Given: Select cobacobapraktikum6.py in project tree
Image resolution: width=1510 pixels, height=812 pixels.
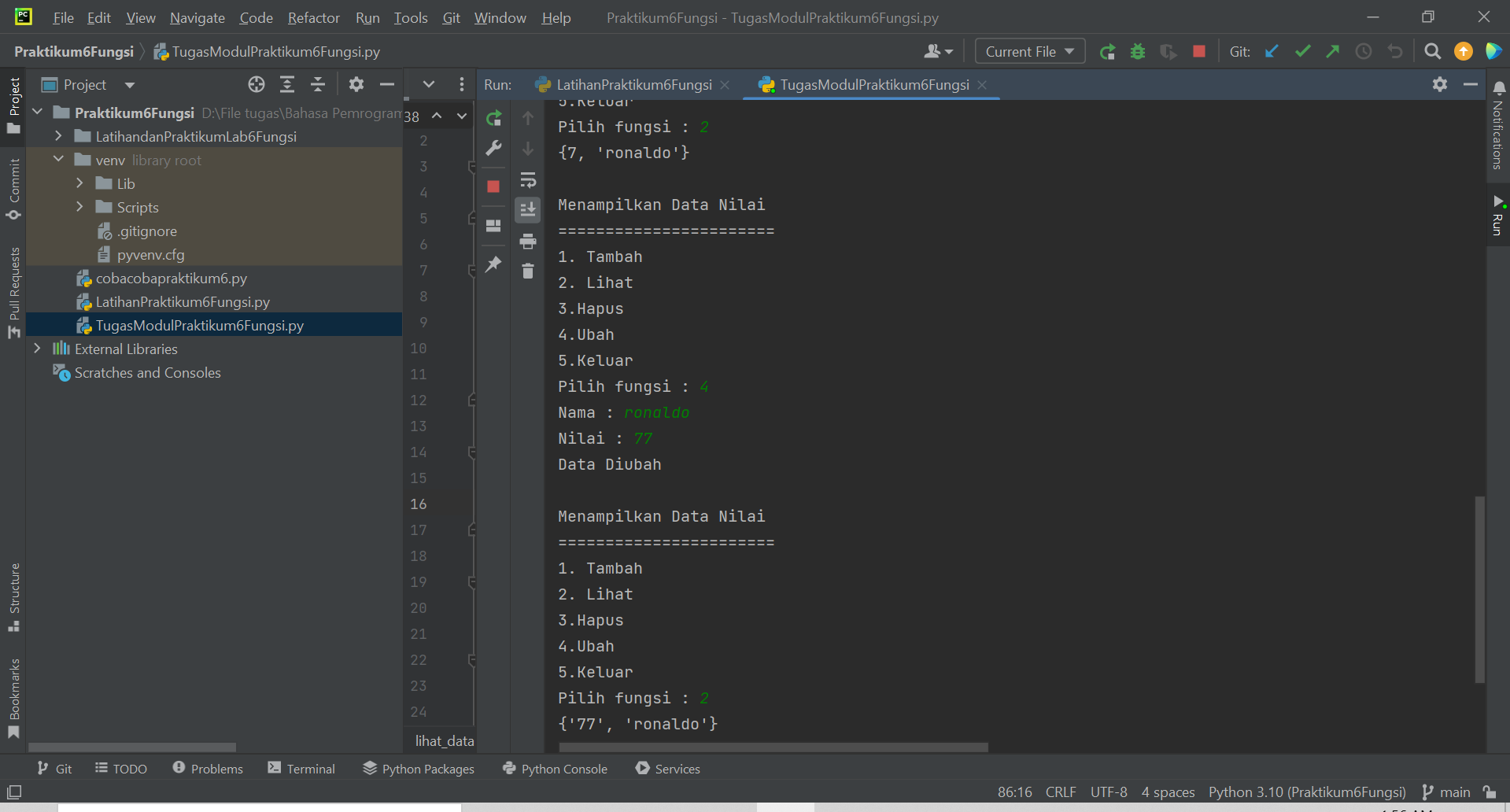Looking at the screenshot, I should pos(171,278).
